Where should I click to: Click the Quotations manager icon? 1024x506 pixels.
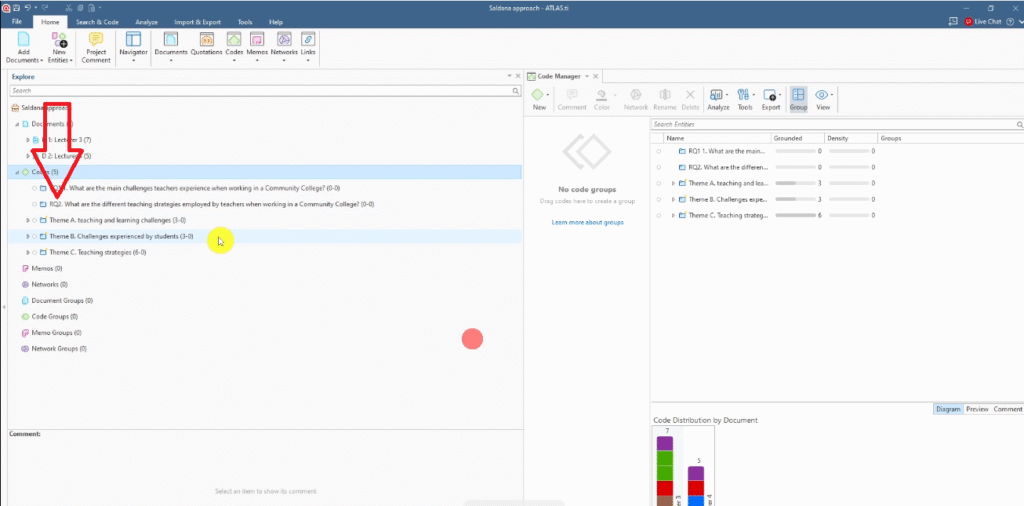point(206,40)
